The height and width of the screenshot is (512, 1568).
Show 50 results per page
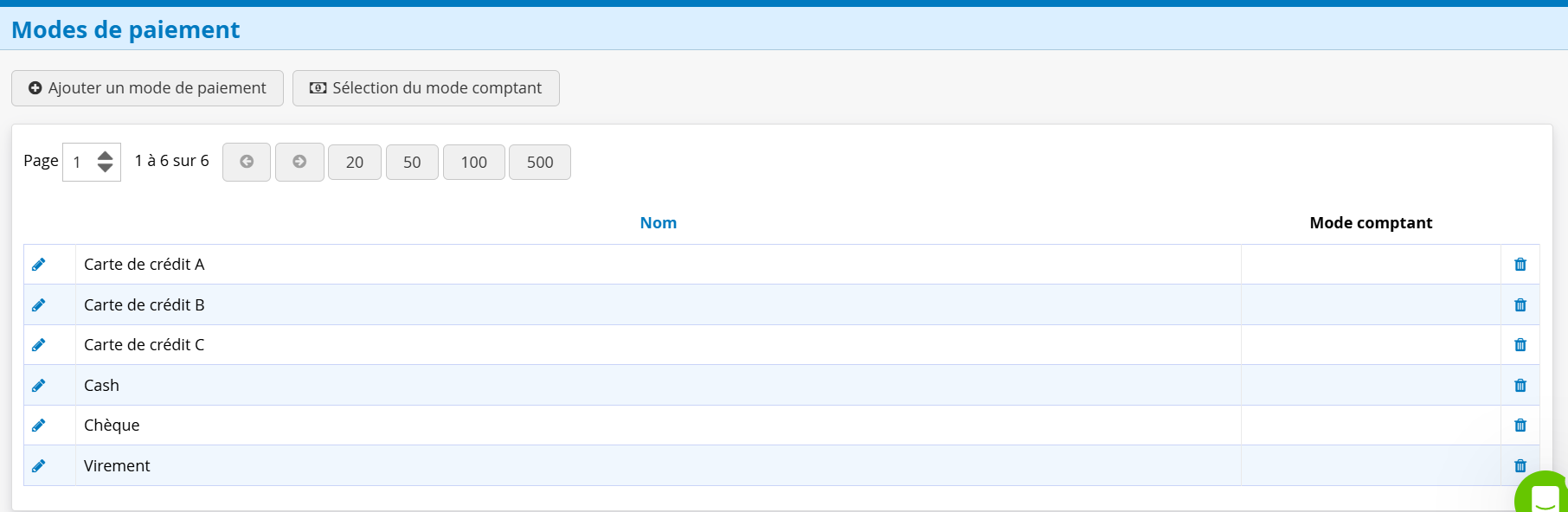click(412, 163)
